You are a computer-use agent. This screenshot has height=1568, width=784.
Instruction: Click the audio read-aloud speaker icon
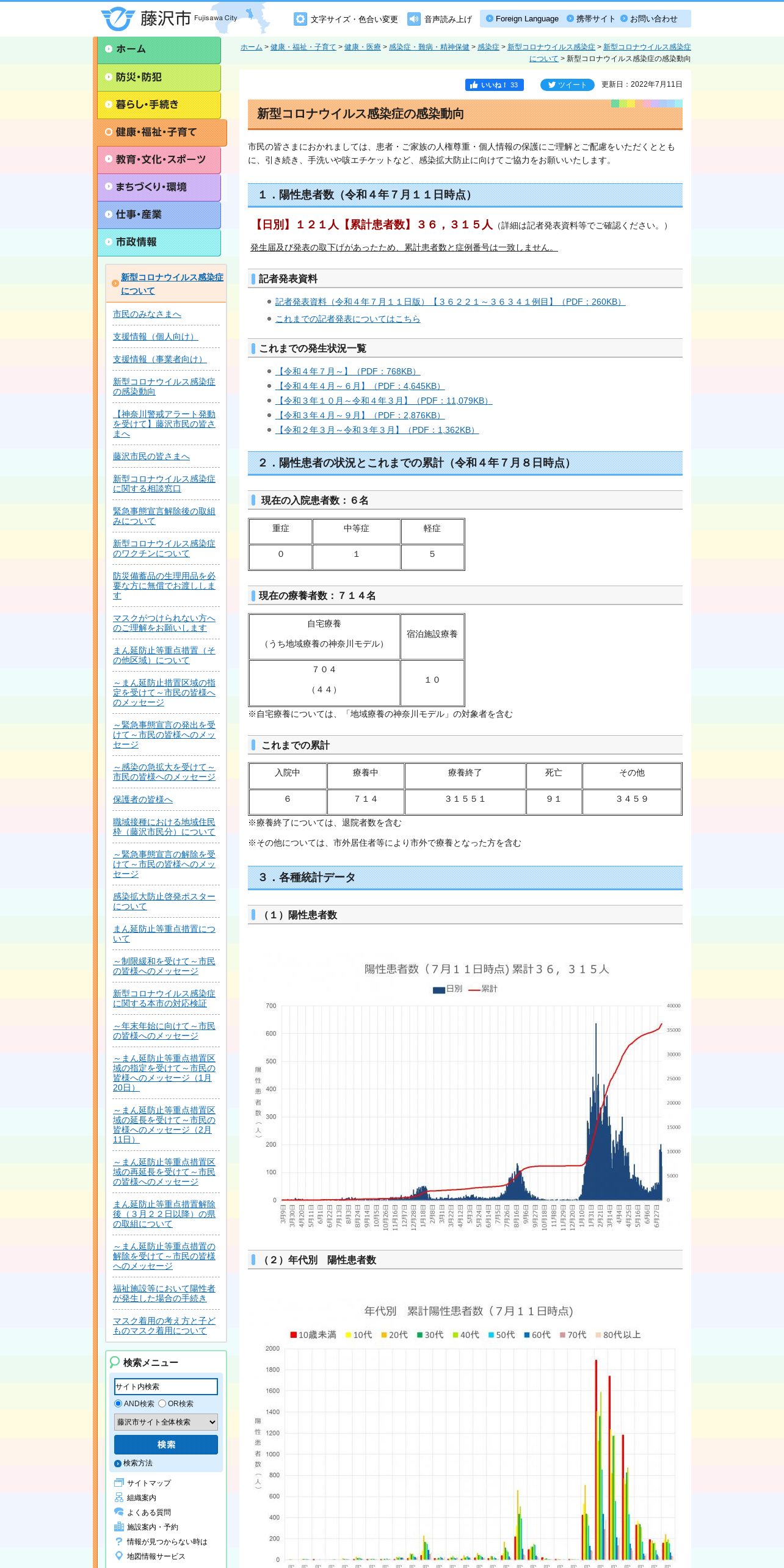pyautogui.click(x=414, y=19)
